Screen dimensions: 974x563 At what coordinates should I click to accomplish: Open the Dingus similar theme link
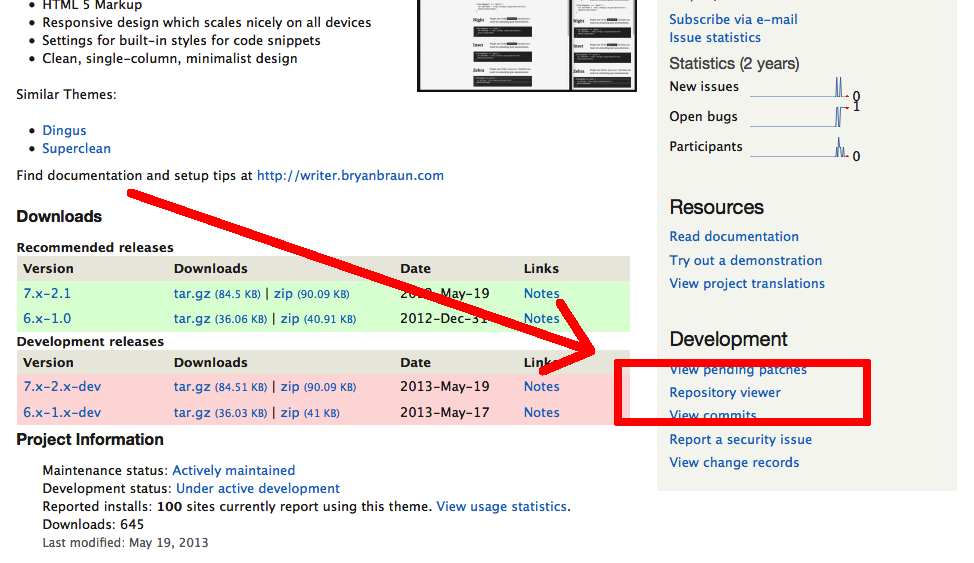point(64,130)
